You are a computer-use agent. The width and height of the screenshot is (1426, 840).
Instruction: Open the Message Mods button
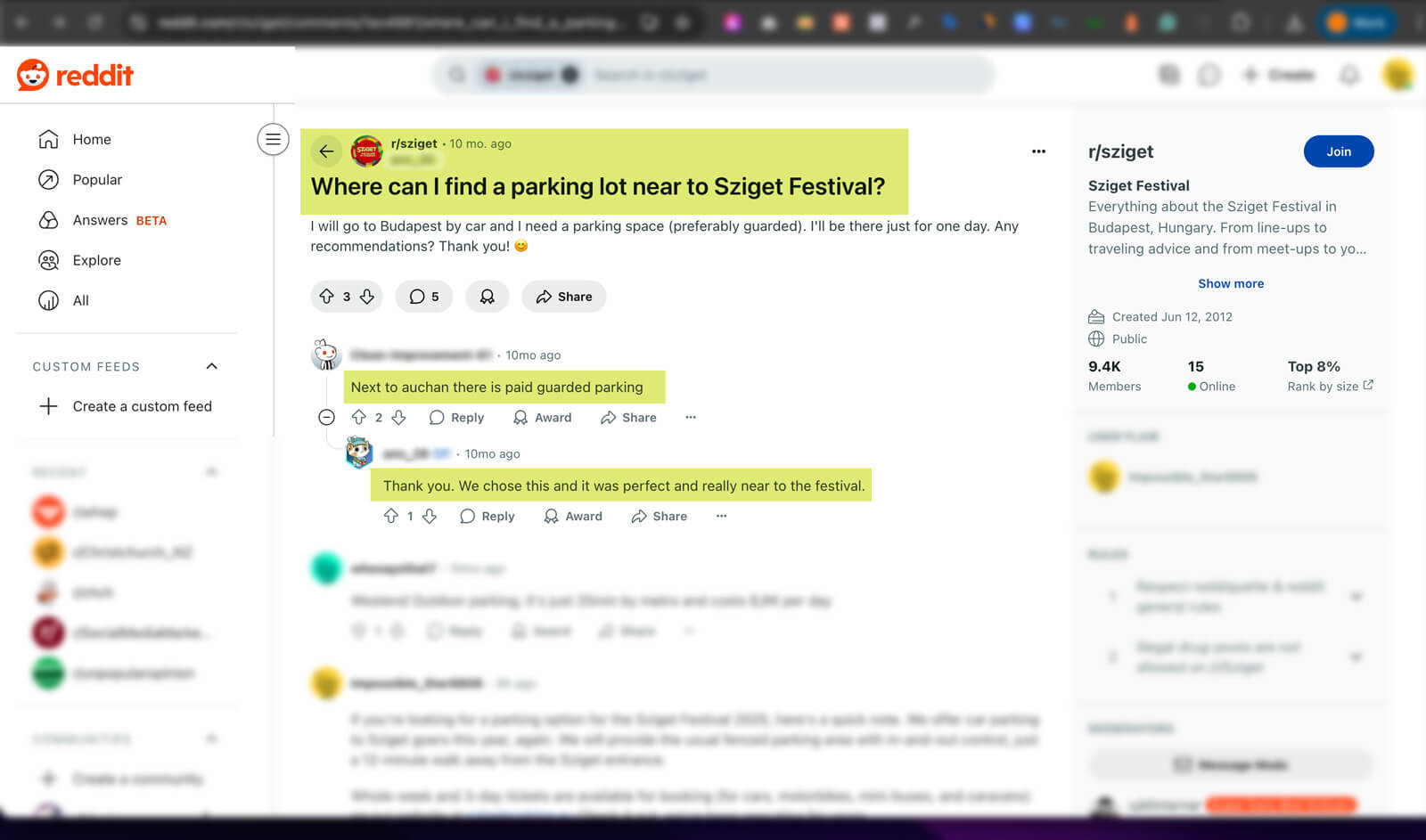(x=1230, y=765)
